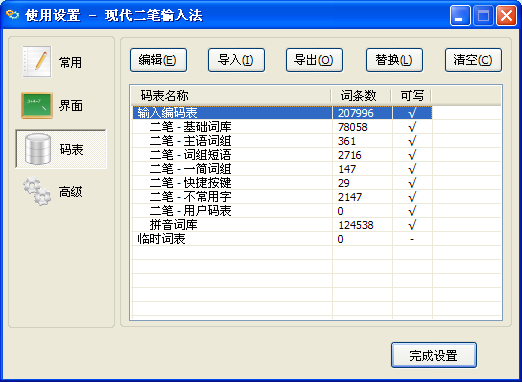The width and height of the screenshot is (522, 382).
Task: Click the 导入(I) button
Action: click(x=236, y=60)
